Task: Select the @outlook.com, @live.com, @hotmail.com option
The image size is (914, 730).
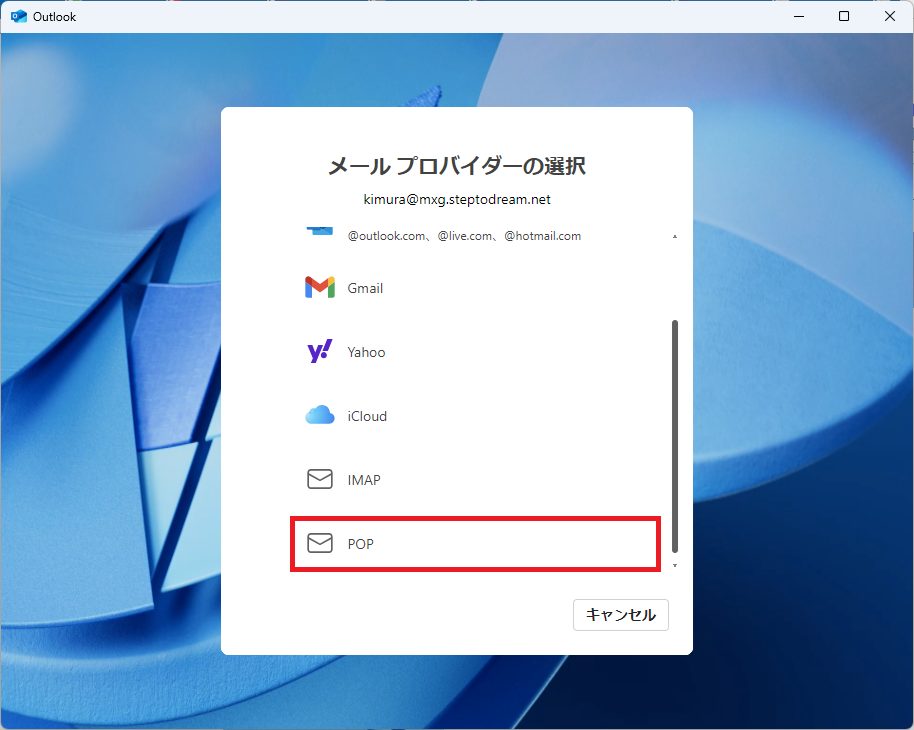Action: 475,236
